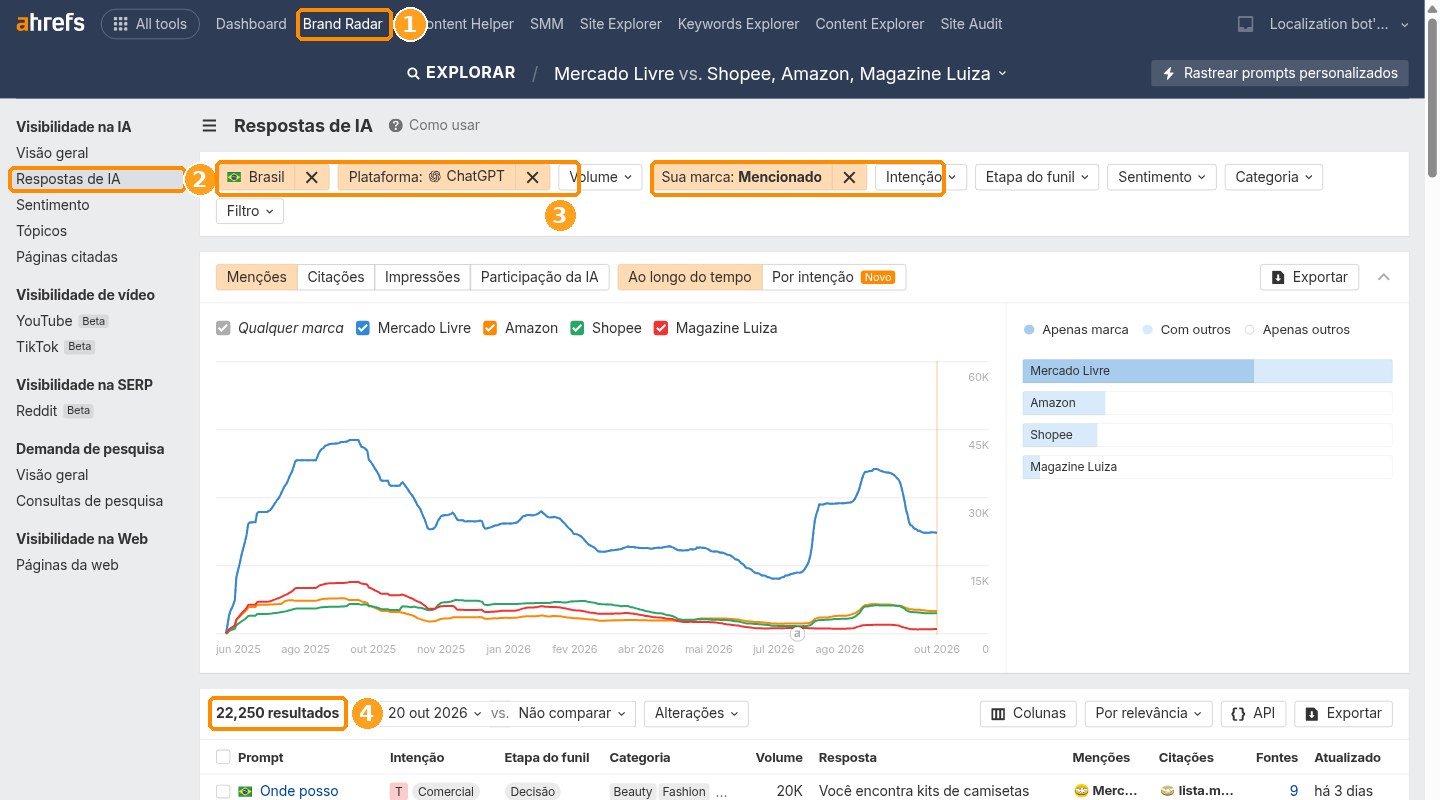
Task: Toggle the Amazon series checkbox
Action: [490, 328]
